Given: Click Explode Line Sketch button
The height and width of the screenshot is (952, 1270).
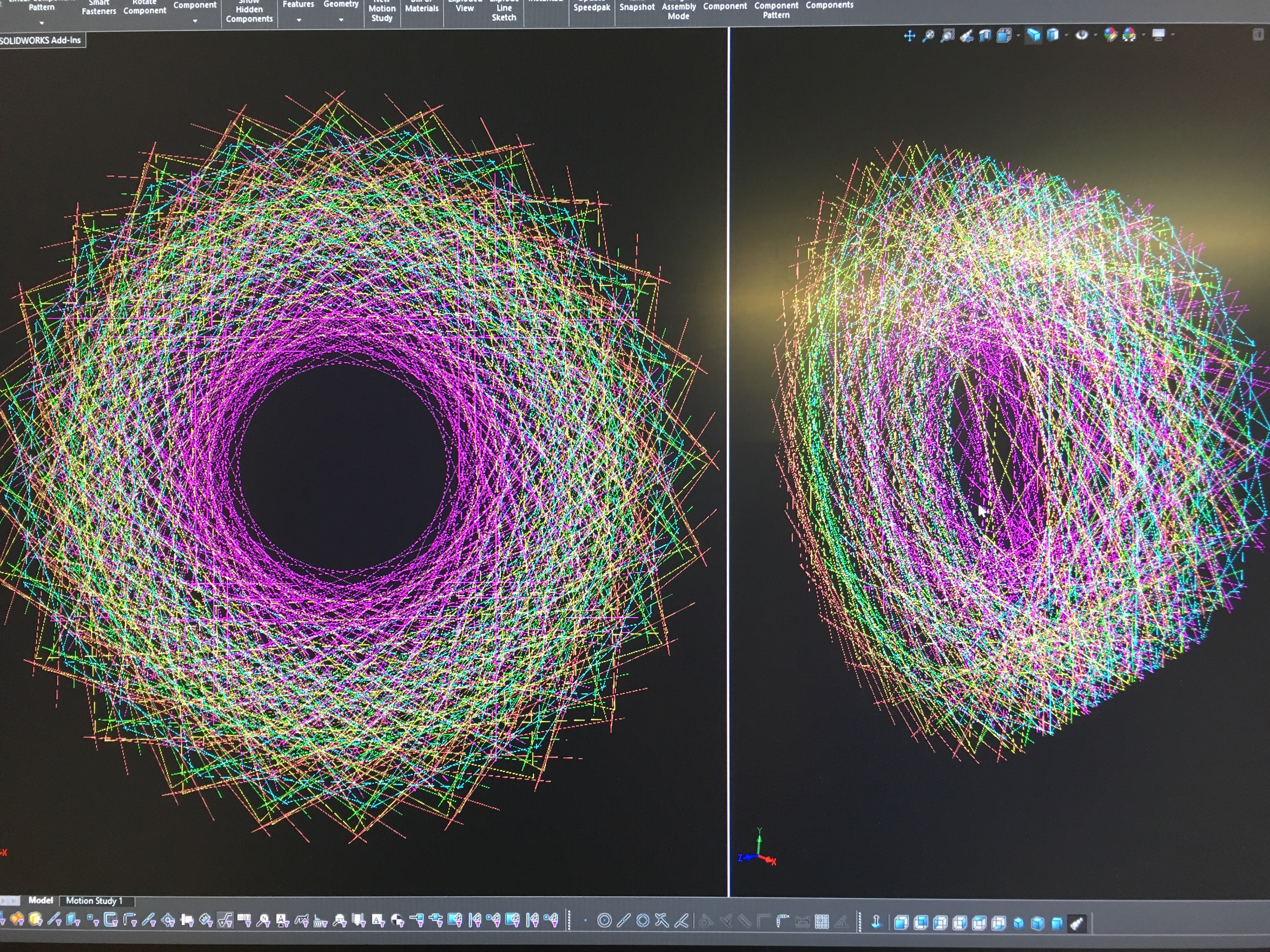Looking at the screenshot, I should pyautogui.click(x=503, y=10).
